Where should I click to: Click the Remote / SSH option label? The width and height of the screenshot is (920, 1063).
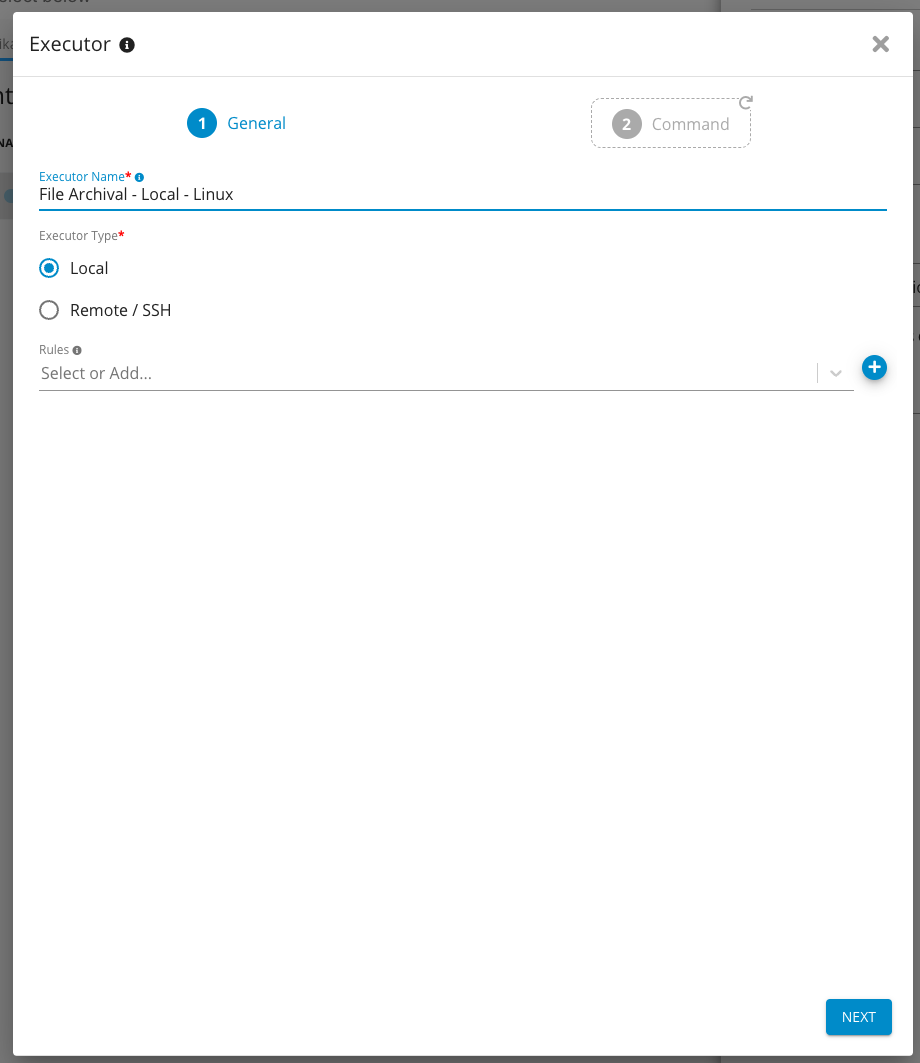pos(120,310)
